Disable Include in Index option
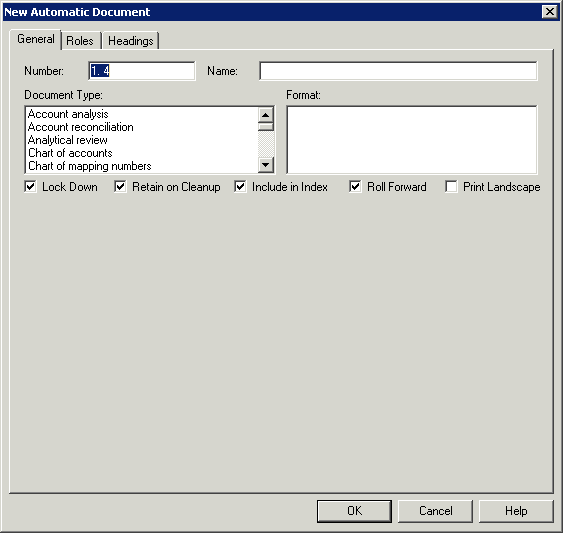 click(x=240, y=187)
